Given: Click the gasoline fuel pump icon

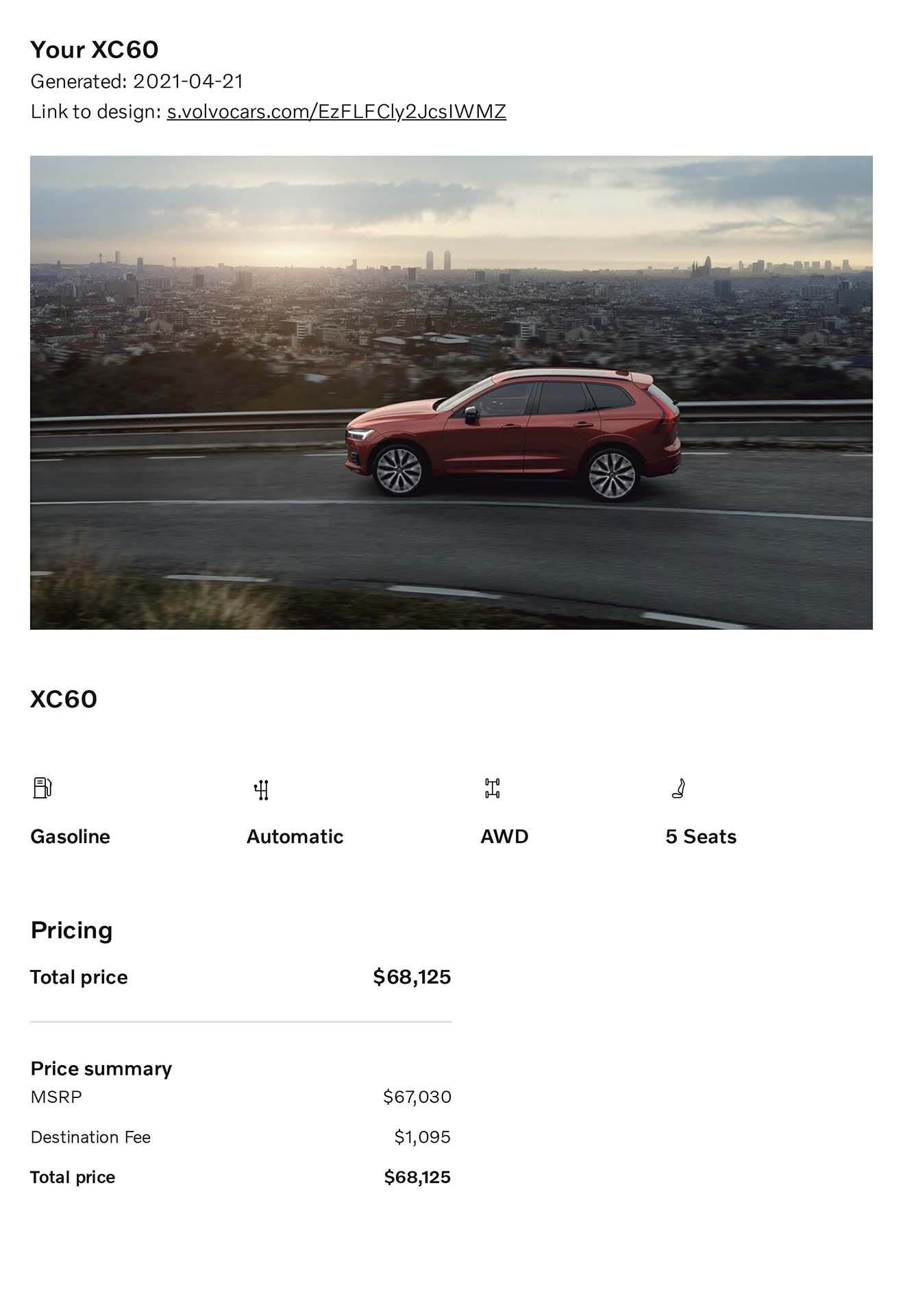Looking at the screenshot, I should (x=42, y=788).
